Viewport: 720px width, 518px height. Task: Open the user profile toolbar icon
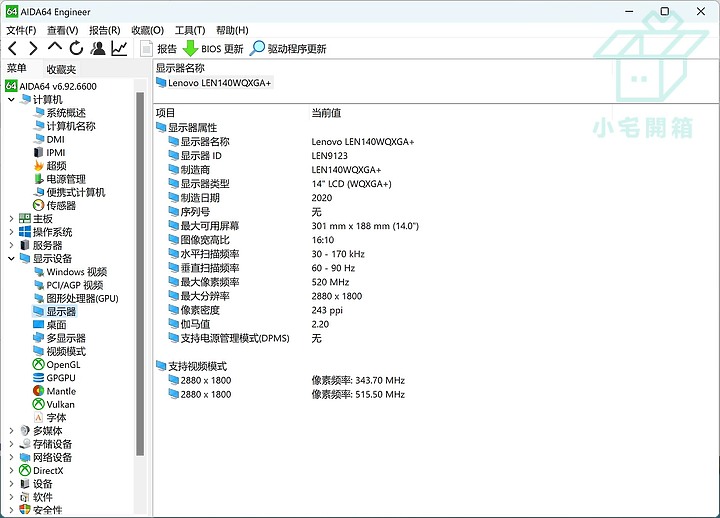[98, 48]
